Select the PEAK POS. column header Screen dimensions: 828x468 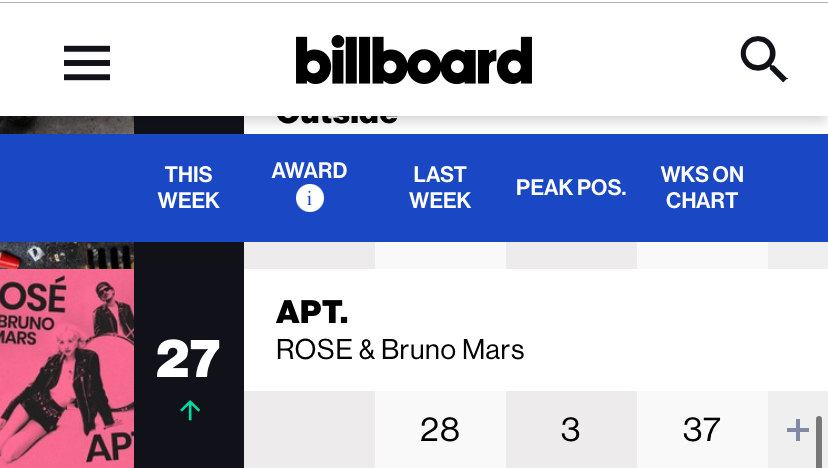pyautogui.click(x=571, y=188)
